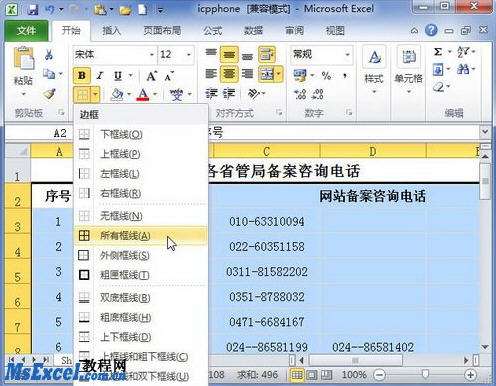Align text right
This screenshot has width=496, height=386.
click(247, 74)
